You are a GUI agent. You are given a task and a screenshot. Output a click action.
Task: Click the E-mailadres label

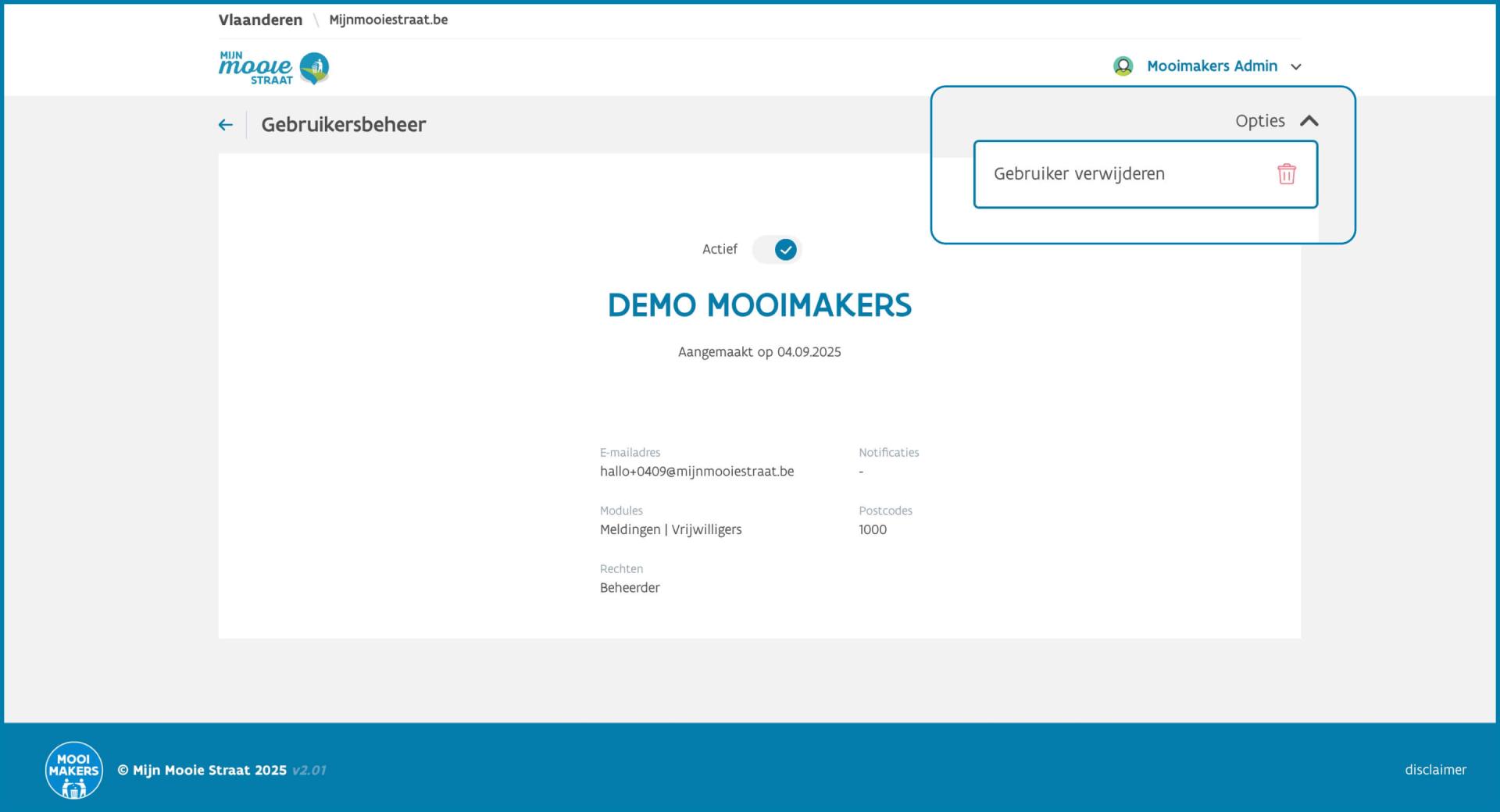[x=630, y=453]
